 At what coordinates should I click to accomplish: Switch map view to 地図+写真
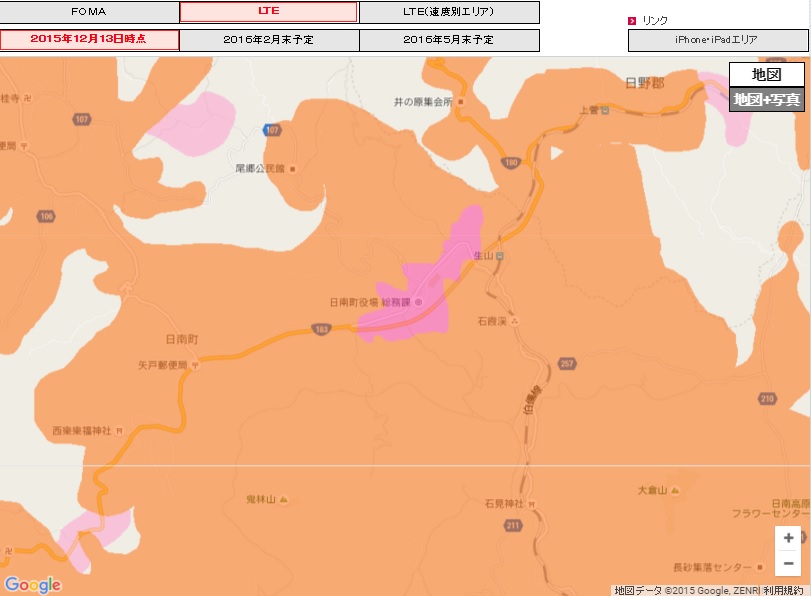click(x=766, y=100)
